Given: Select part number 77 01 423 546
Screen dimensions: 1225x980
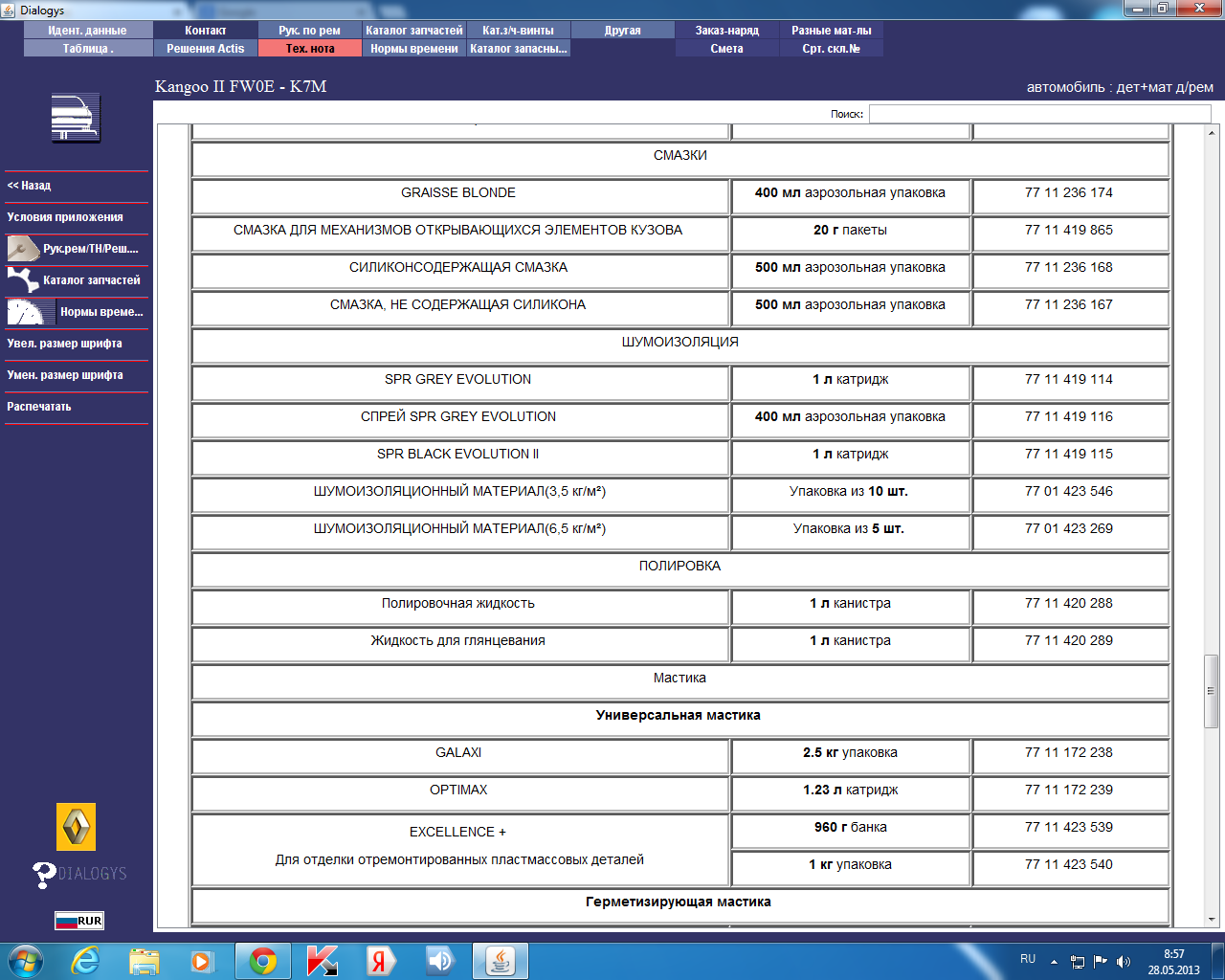Looking at the screenshot, I should pos(1069,492).
